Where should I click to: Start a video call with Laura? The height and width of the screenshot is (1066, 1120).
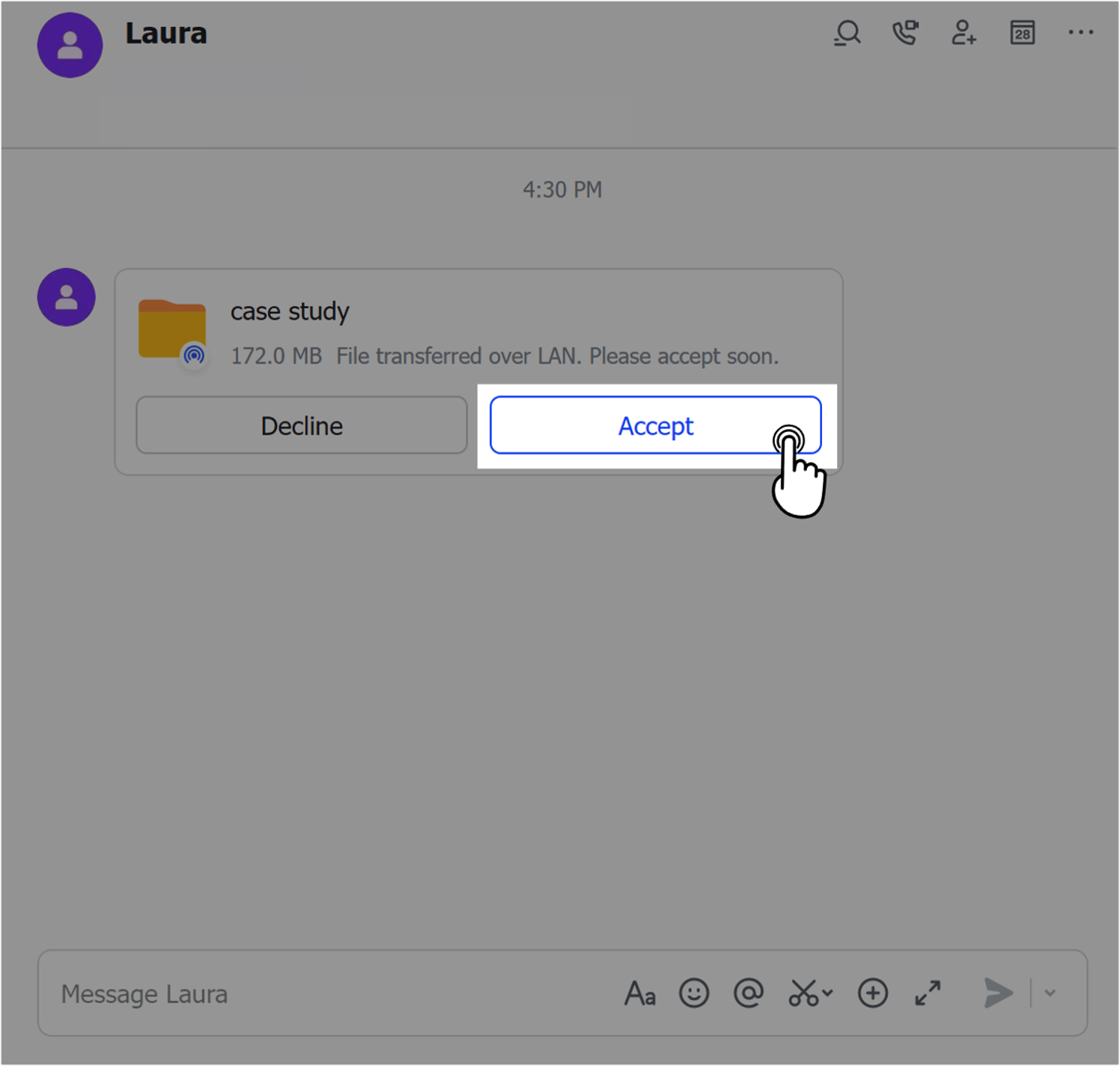point(905,33)
